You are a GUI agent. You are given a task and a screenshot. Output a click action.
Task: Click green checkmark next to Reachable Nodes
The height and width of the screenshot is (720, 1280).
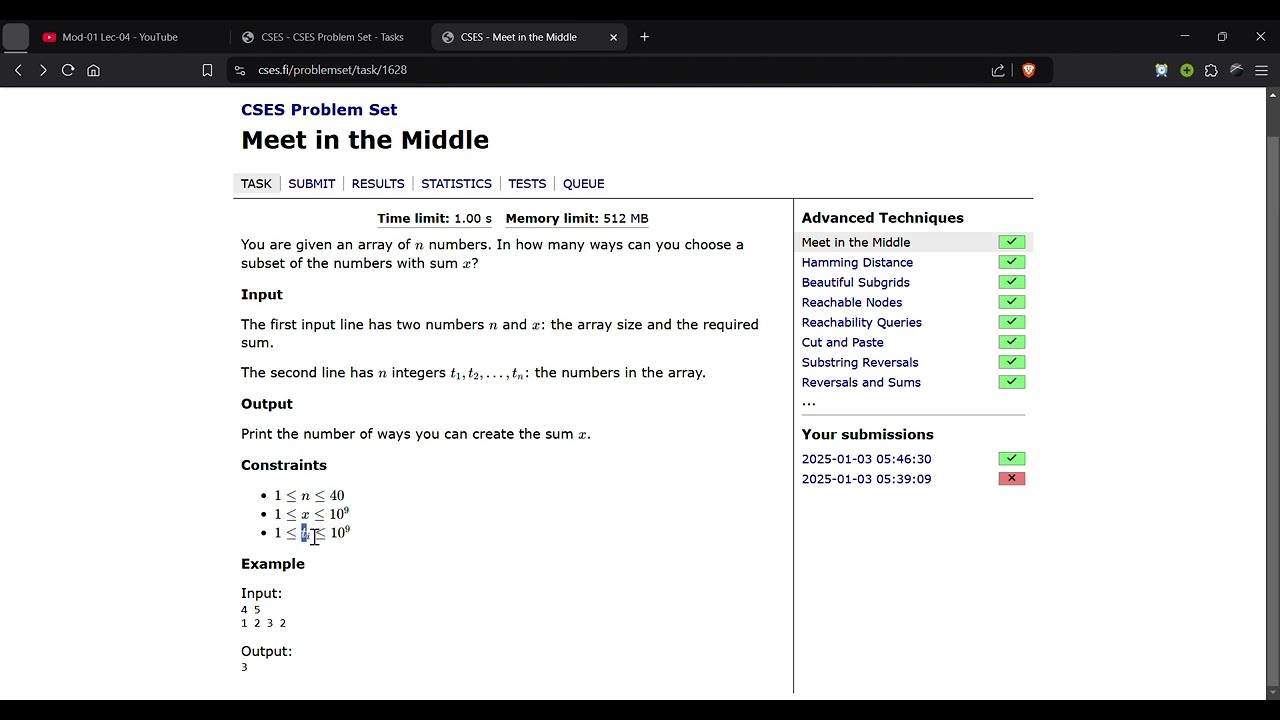(1011, 302)
